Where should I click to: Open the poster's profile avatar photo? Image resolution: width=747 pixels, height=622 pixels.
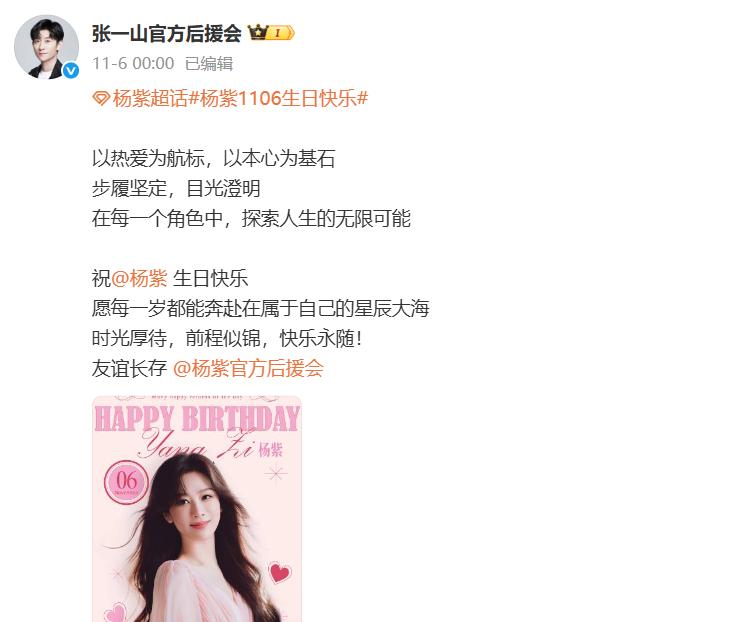tap(46, 47)
